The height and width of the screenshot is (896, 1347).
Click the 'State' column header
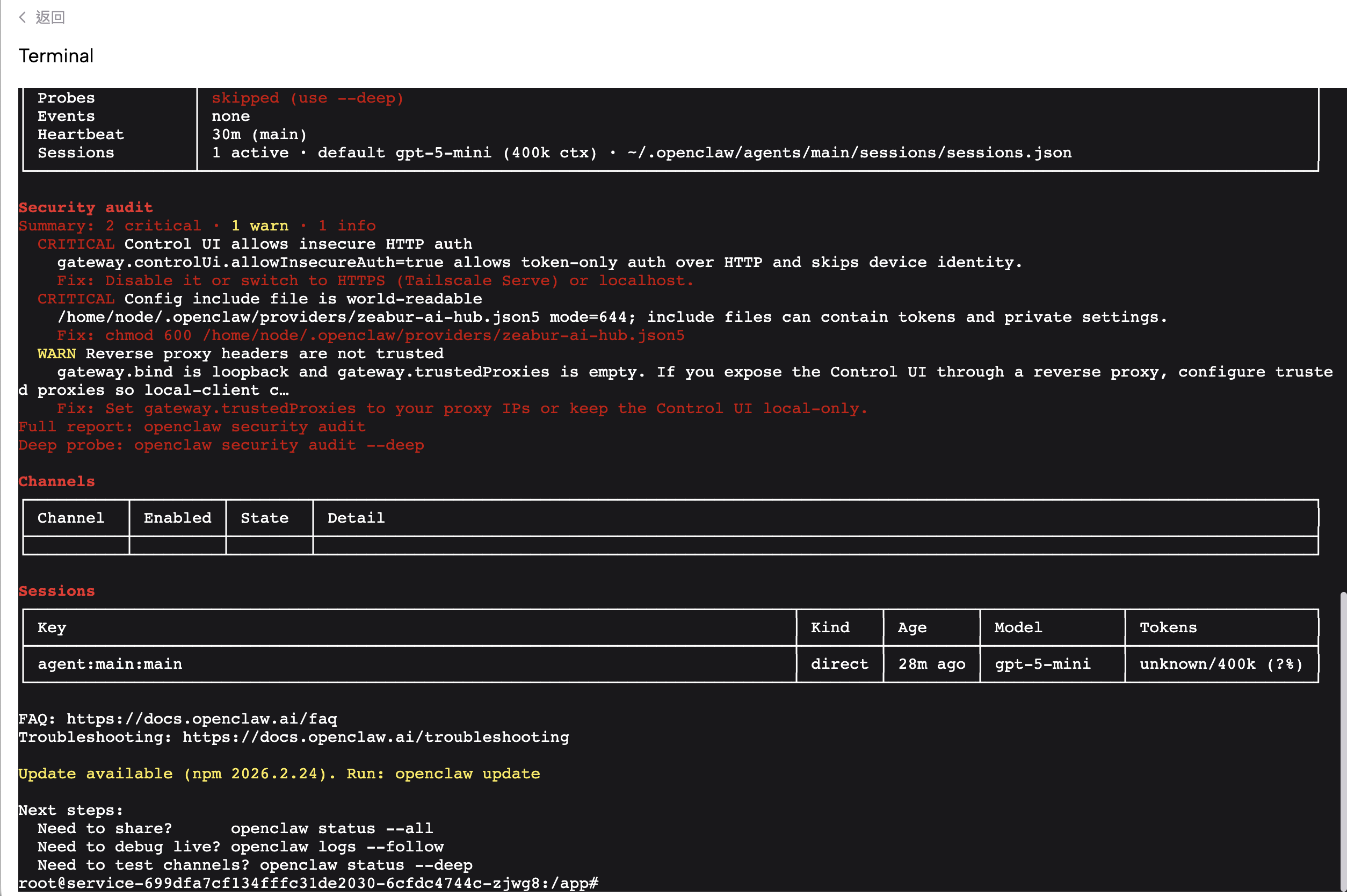point(264,517)
